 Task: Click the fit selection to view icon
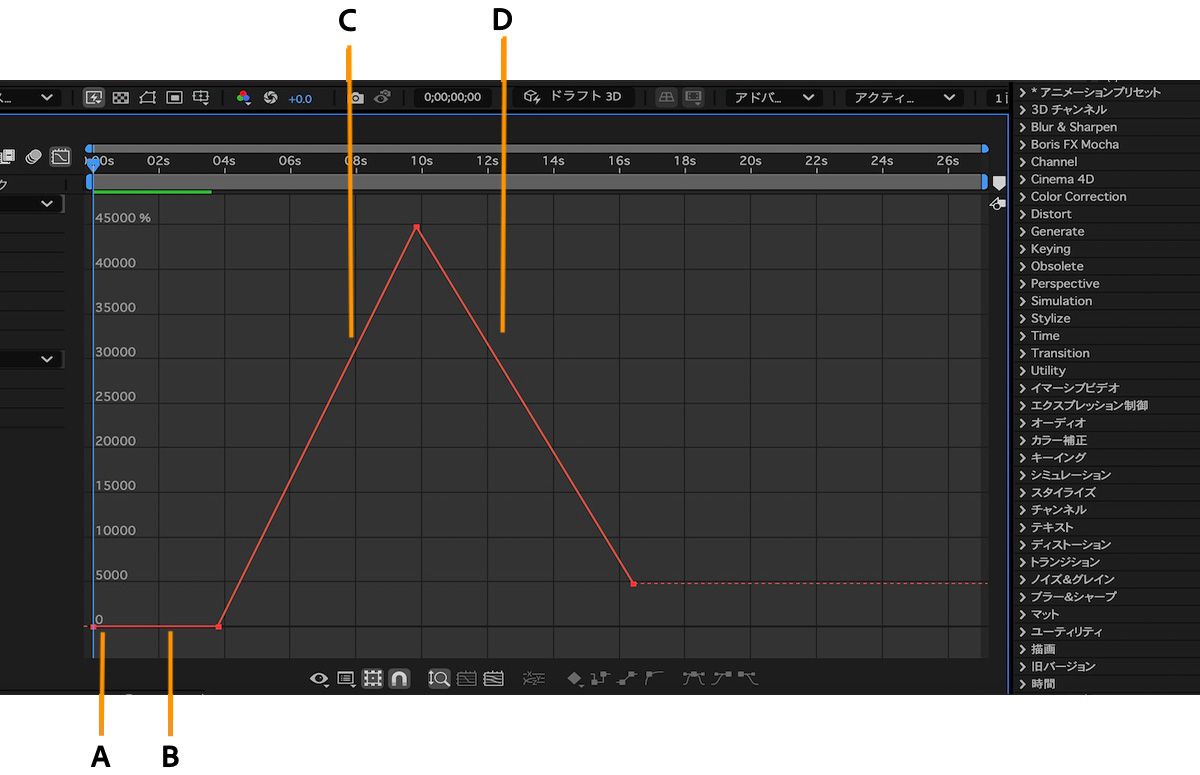point(467,679)
